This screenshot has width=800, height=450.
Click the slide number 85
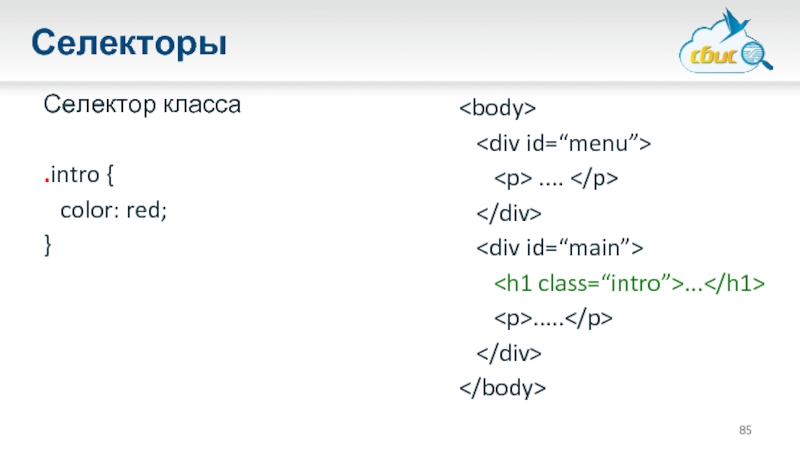744,430
